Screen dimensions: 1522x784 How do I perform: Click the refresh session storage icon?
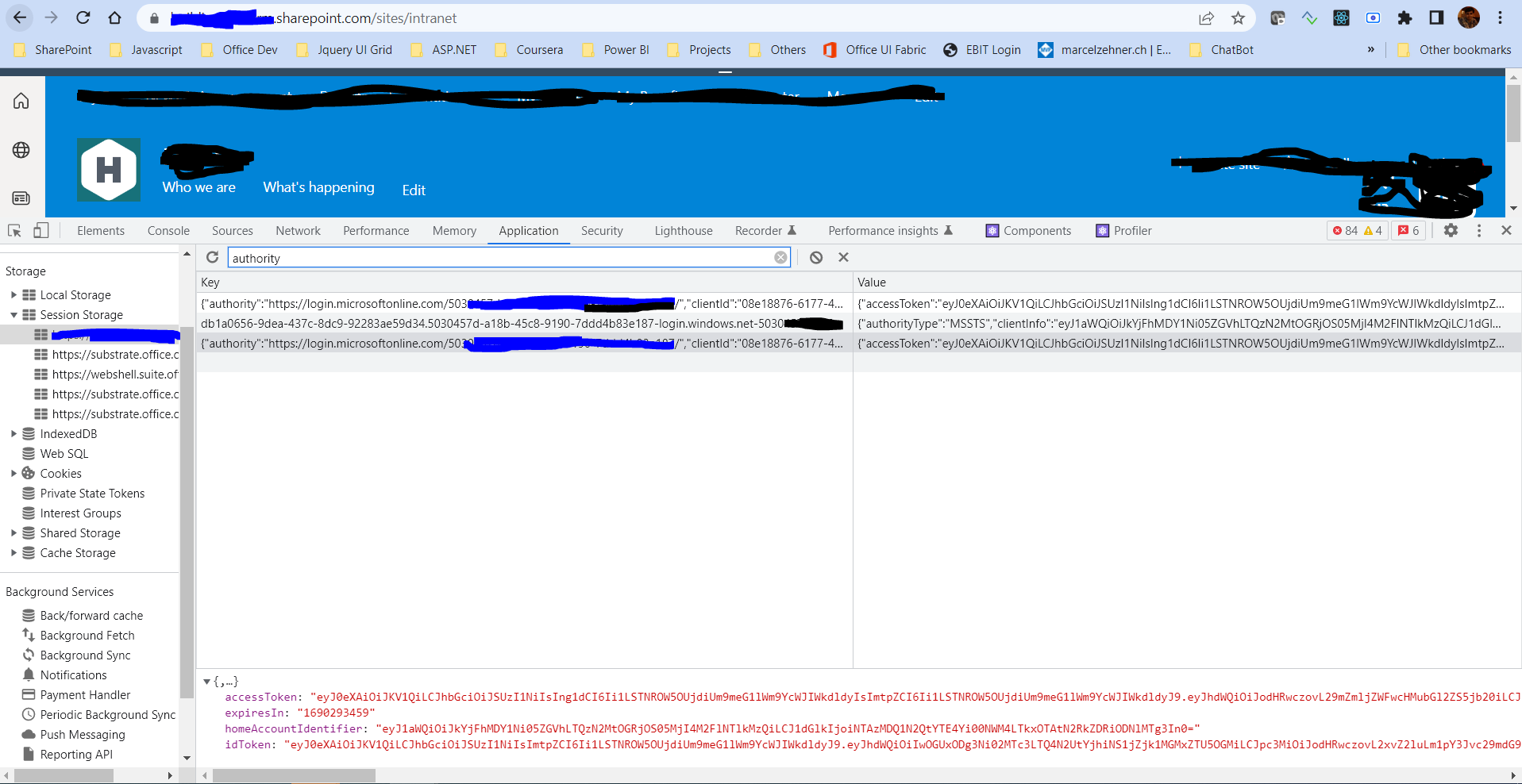pyautogui.click(x=212, y=257)
